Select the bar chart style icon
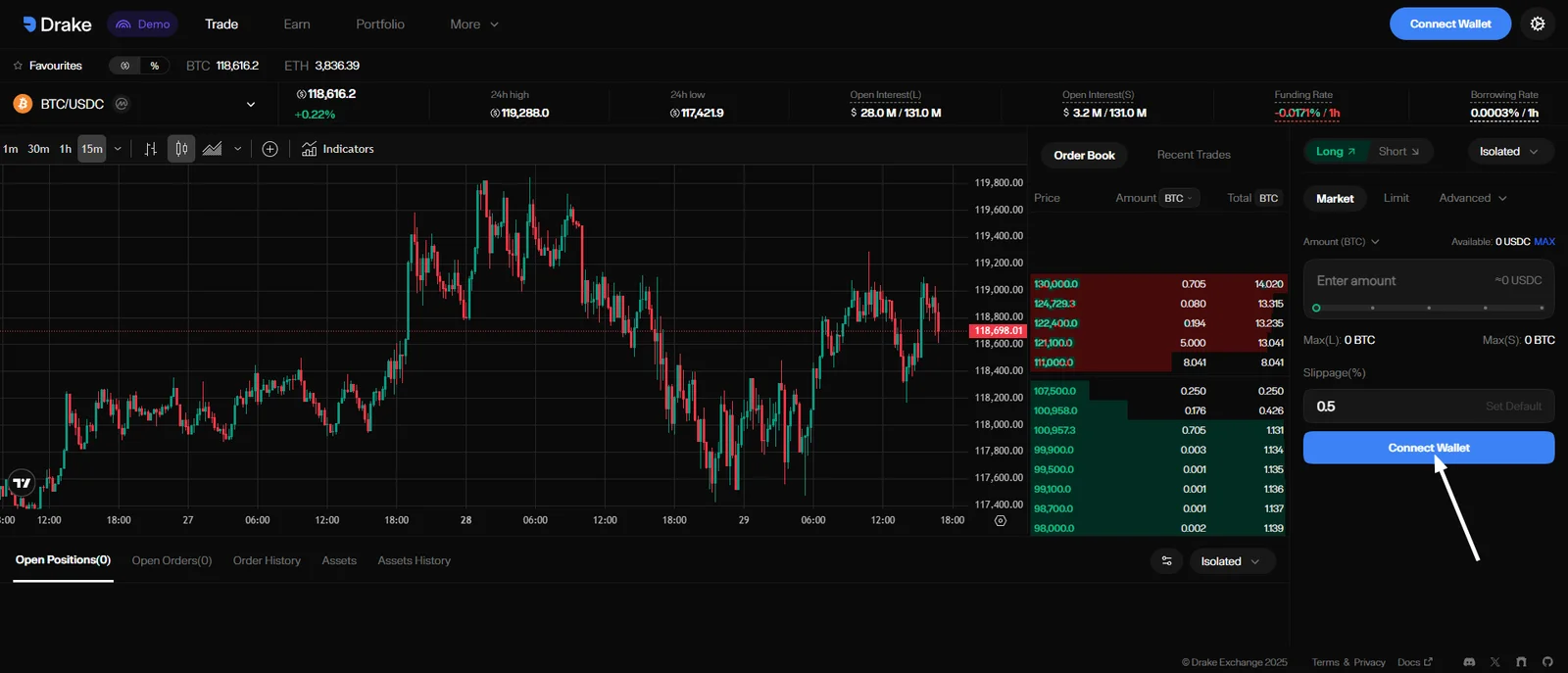Viewport: 1568px width, 673px height. [150, 149]
